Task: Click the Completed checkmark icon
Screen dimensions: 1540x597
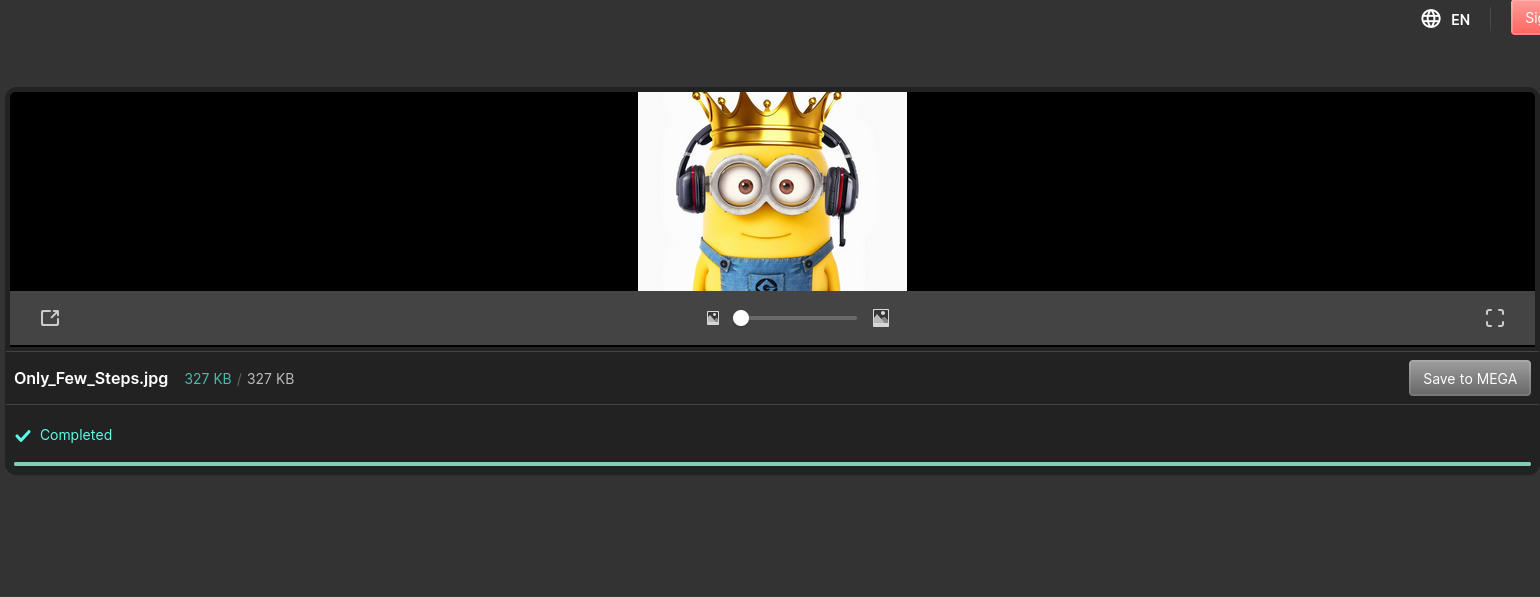Action: coord(23,435)
